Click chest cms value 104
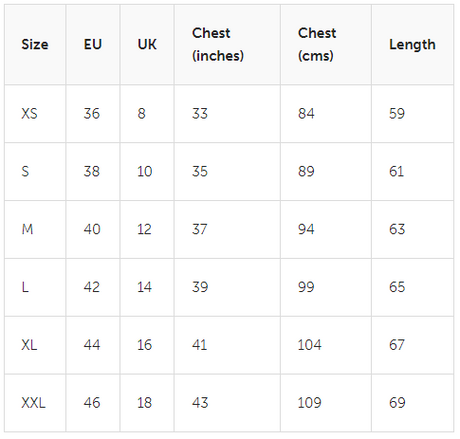This screenshot has height=439, width=460. (x=310, y=345)
